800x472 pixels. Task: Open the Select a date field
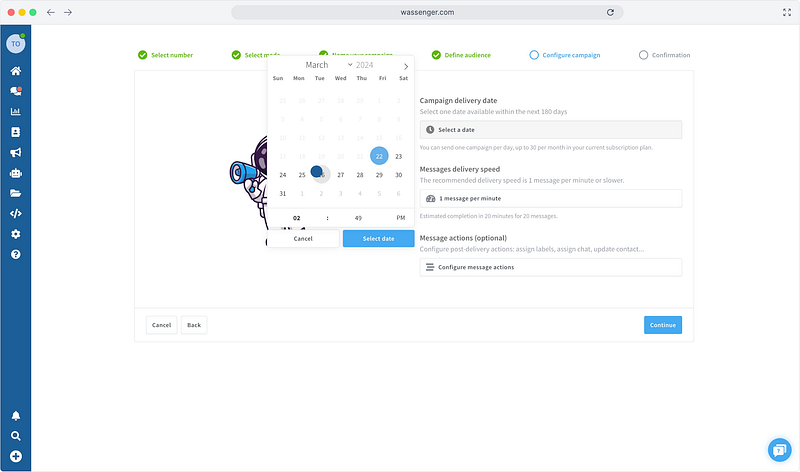coord(551,130)
